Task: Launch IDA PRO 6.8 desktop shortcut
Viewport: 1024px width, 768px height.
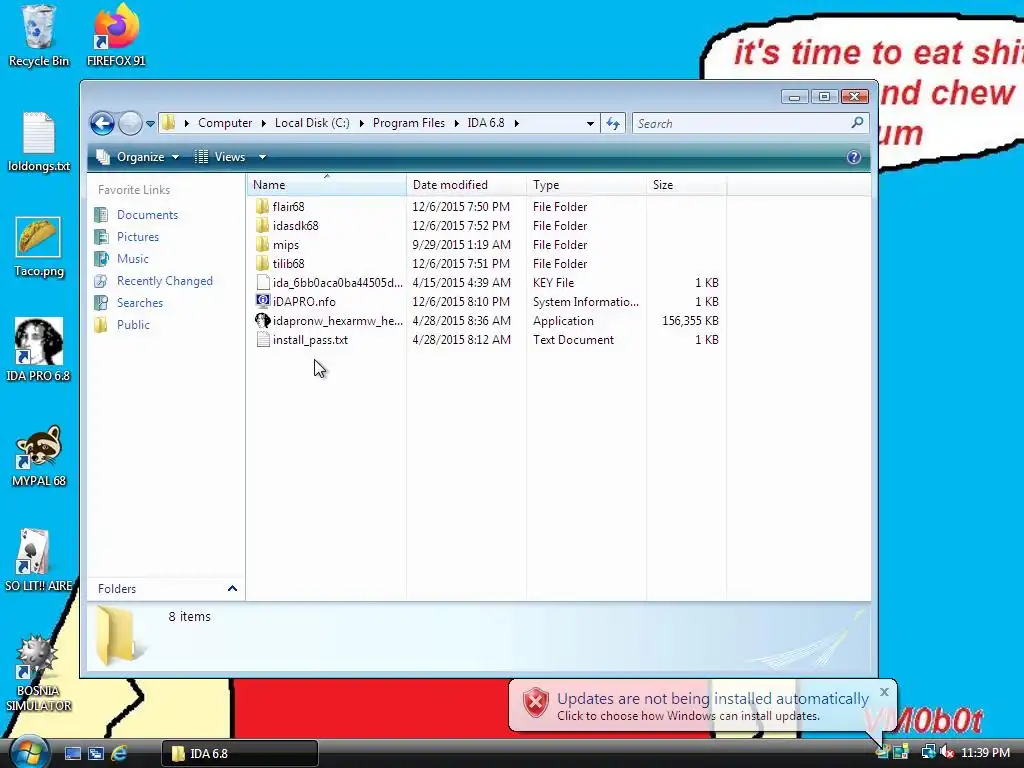Action: [39, 350]
